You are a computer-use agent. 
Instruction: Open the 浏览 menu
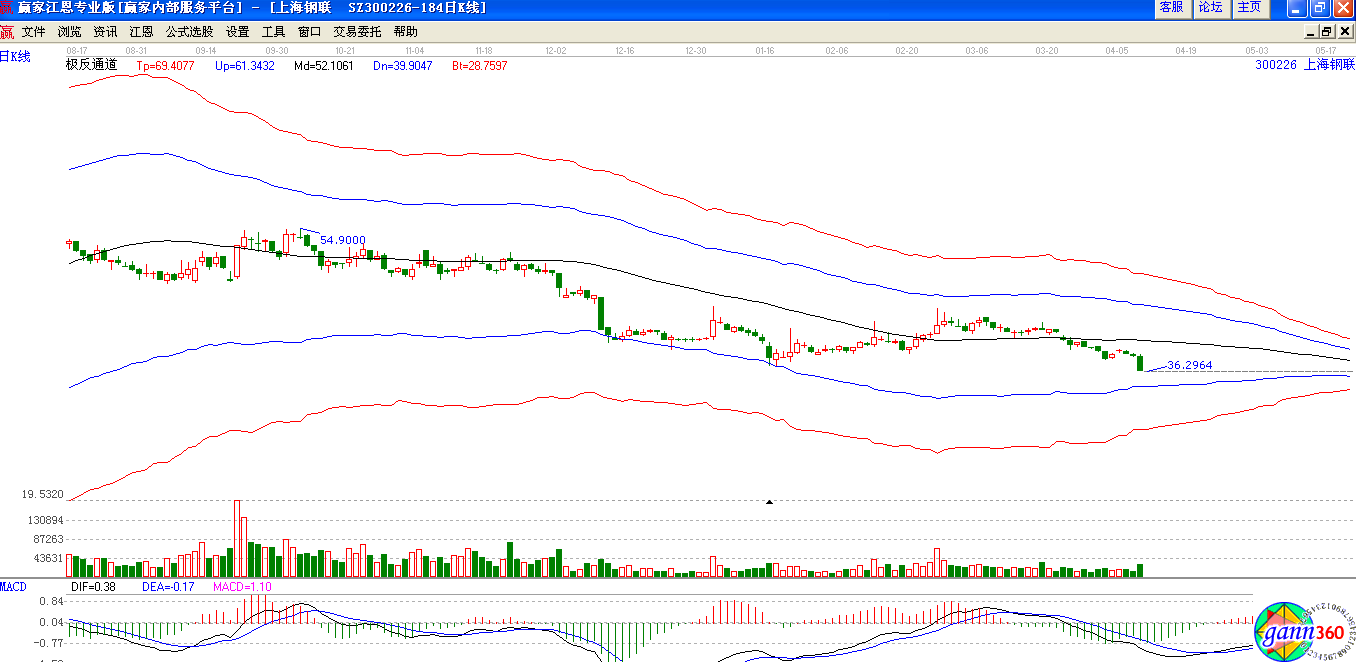click(x=70, y=32)
